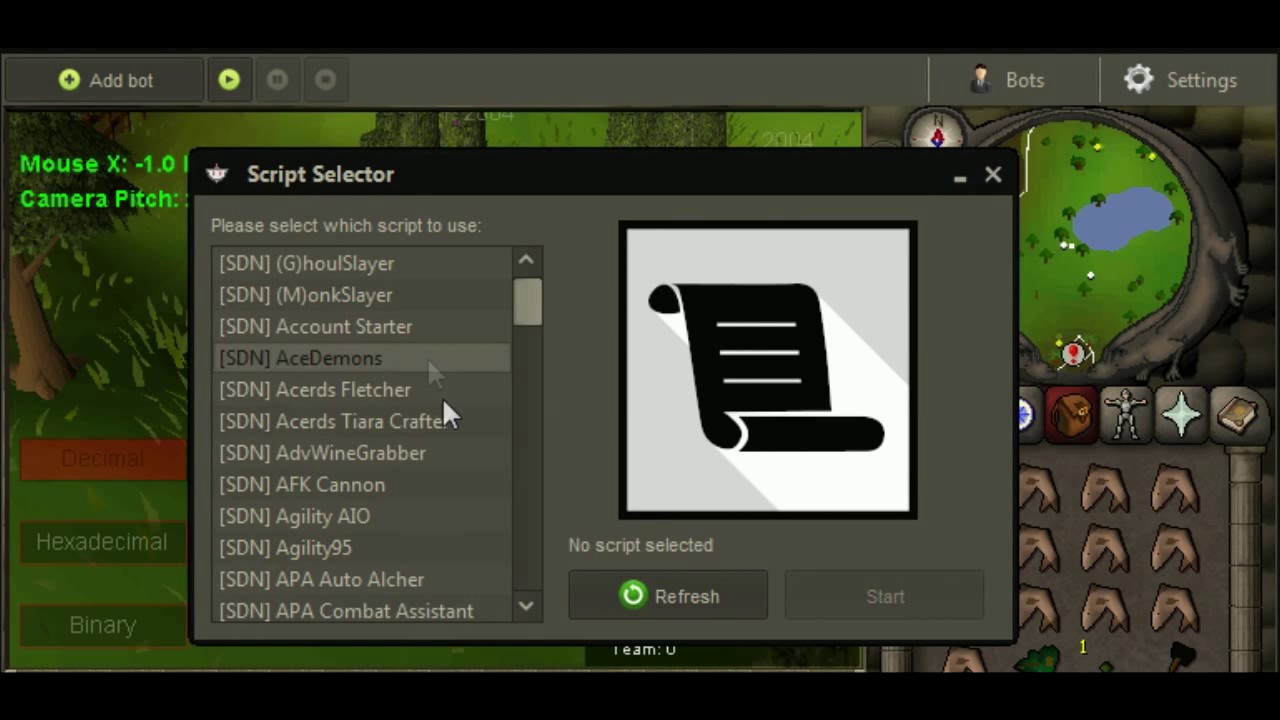Click the Refresh button
The height and width of the screenshot is (720, 1280).
click(x=668, y=596)
